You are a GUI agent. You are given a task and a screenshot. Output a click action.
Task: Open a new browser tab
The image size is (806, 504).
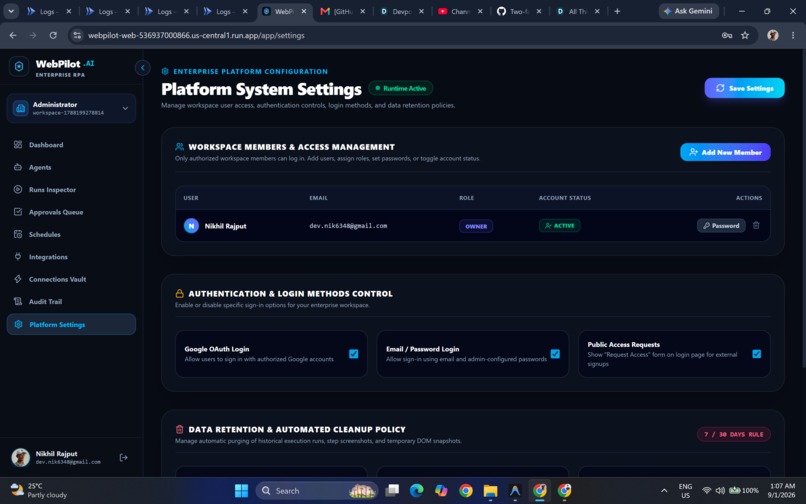(x=617, y=11)
